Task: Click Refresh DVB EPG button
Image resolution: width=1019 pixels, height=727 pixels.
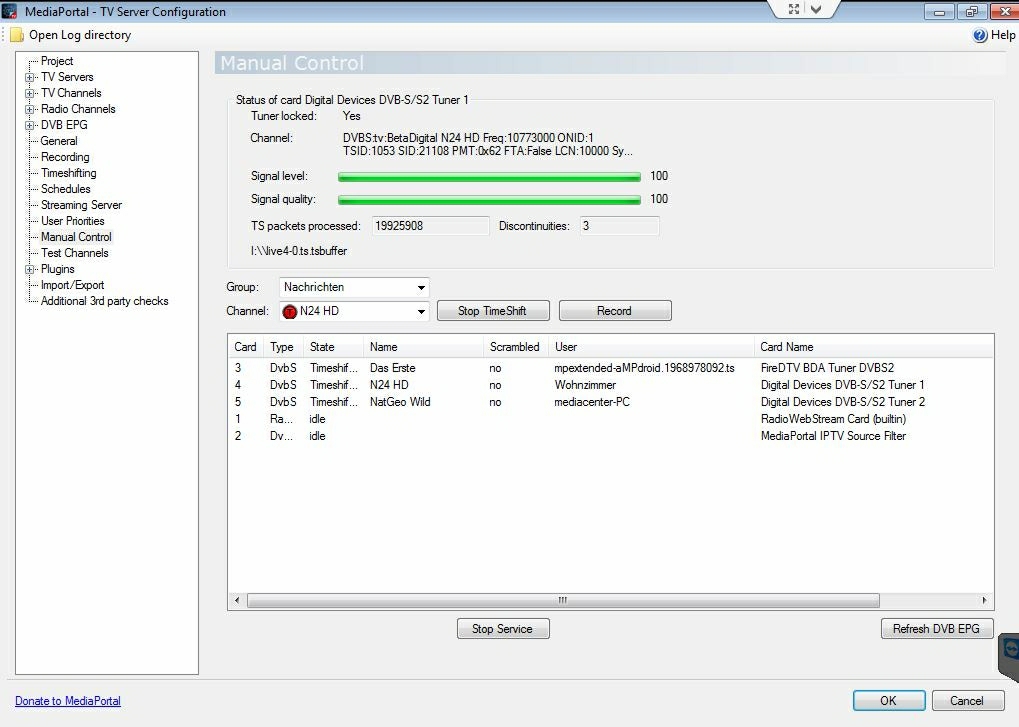Action: point(936,629)
